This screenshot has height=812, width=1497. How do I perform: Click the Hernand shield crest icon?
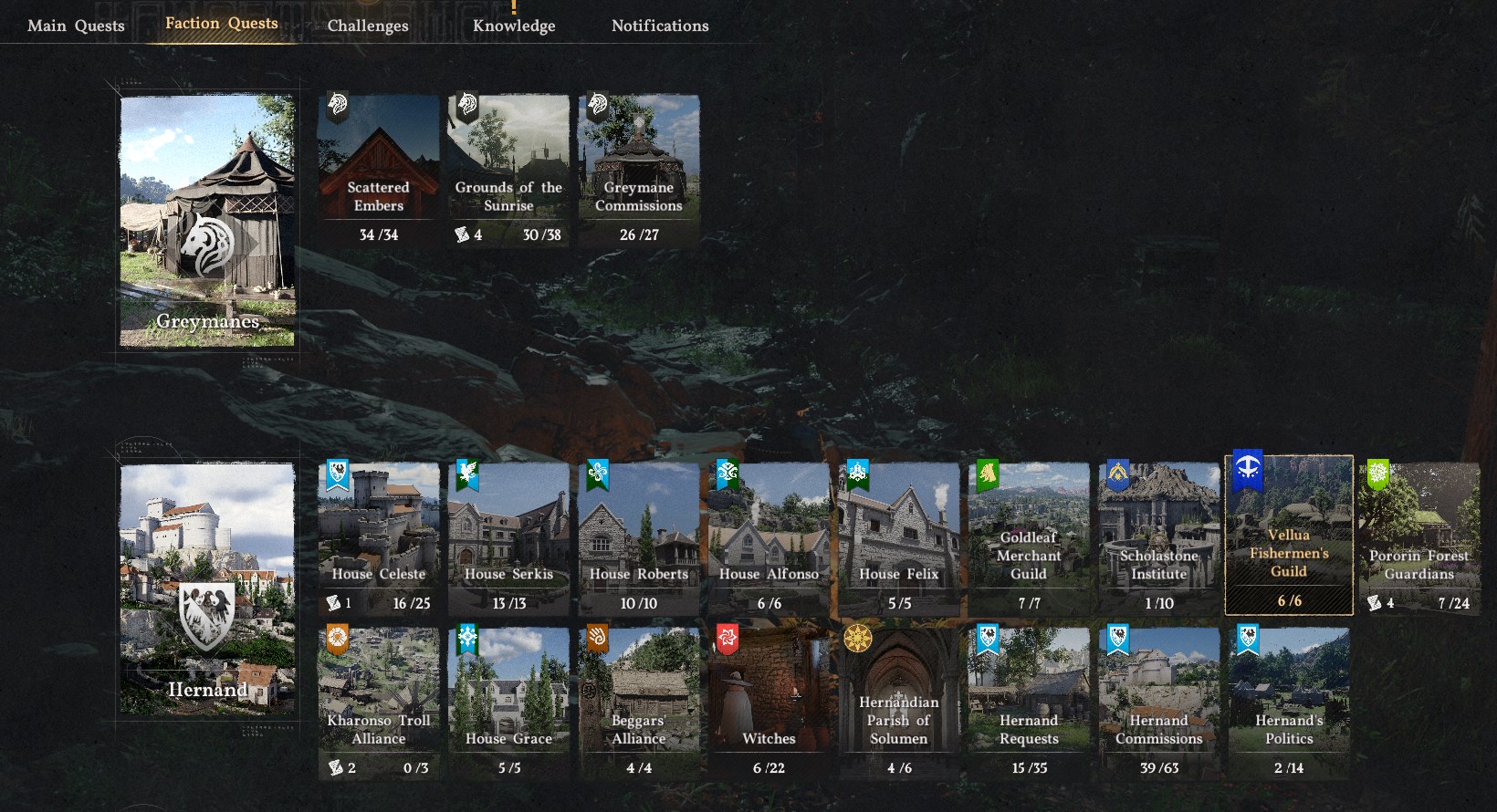click(207, 617)
